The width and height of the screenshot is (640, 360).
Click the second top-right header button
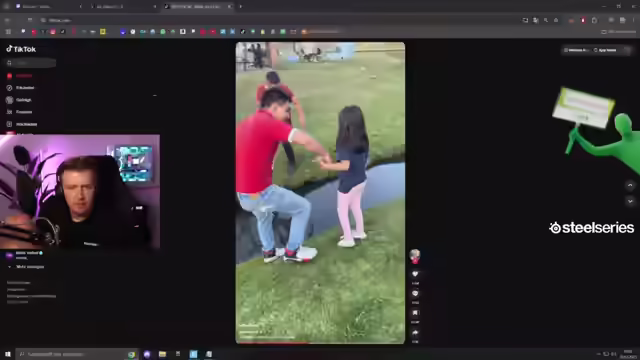[605, 50]
